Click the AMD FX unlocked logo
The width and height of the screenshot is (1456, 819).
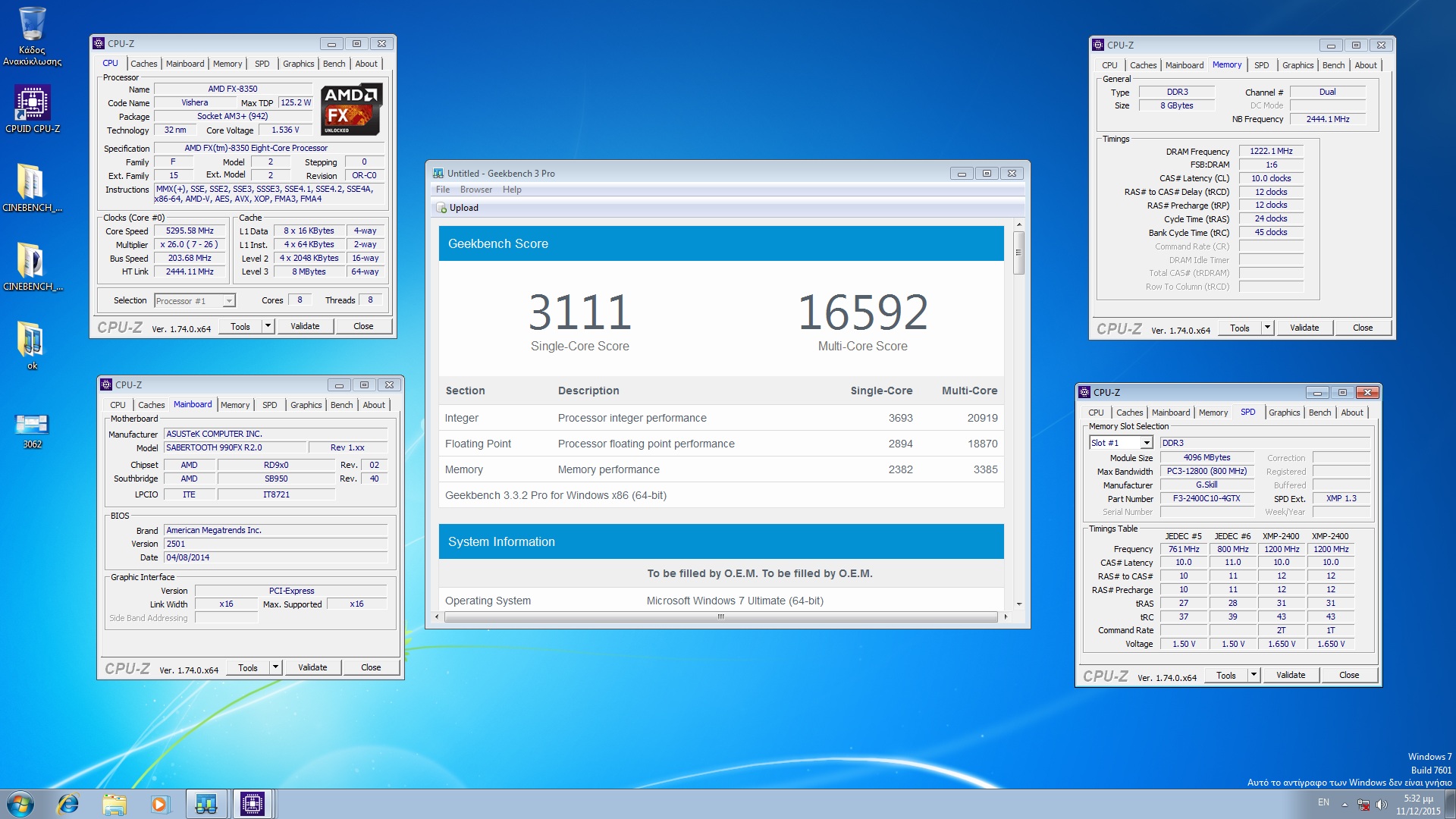pyautogui.click(x=352, y=109)
